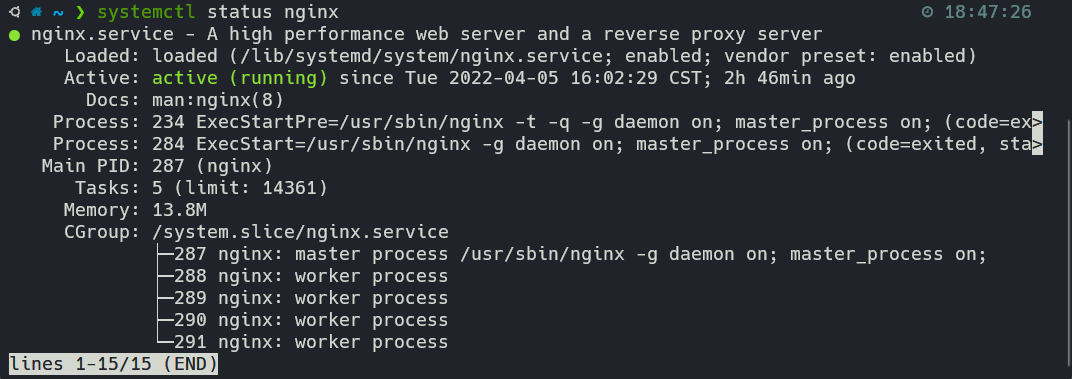
Task: Click the clock icon beside 18:47:26
Action: (x=928, y=12)
